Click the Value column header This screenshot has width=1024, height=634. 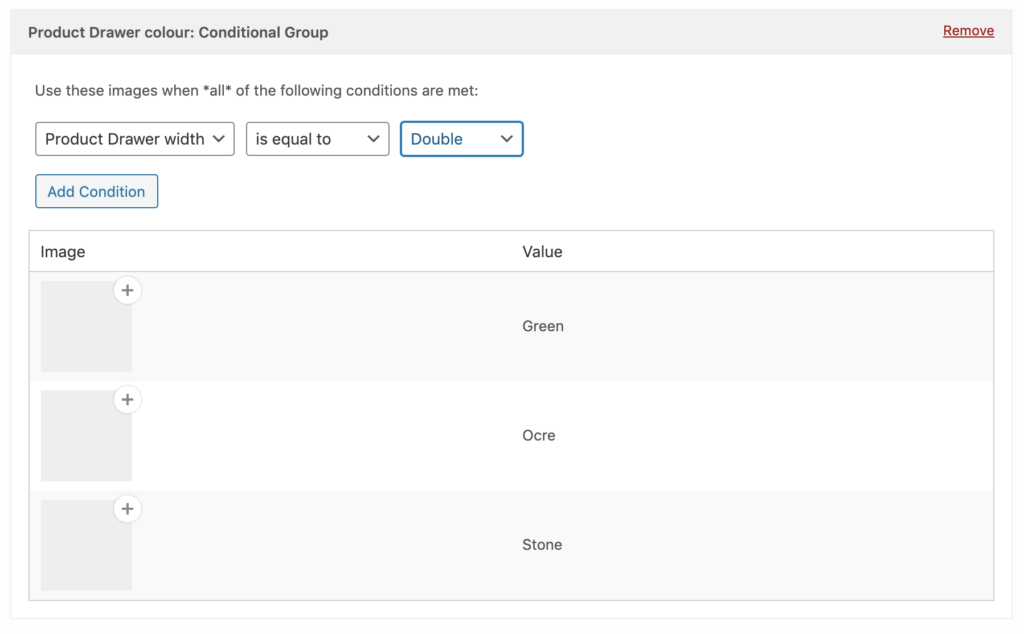point(542,251)
